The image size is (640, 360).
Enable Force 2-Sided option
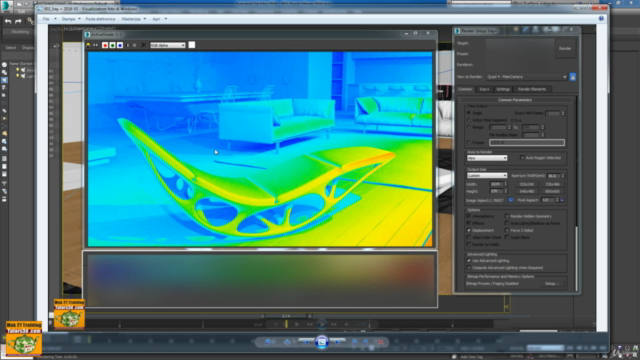pyautogui.click(x=507, y=230)
